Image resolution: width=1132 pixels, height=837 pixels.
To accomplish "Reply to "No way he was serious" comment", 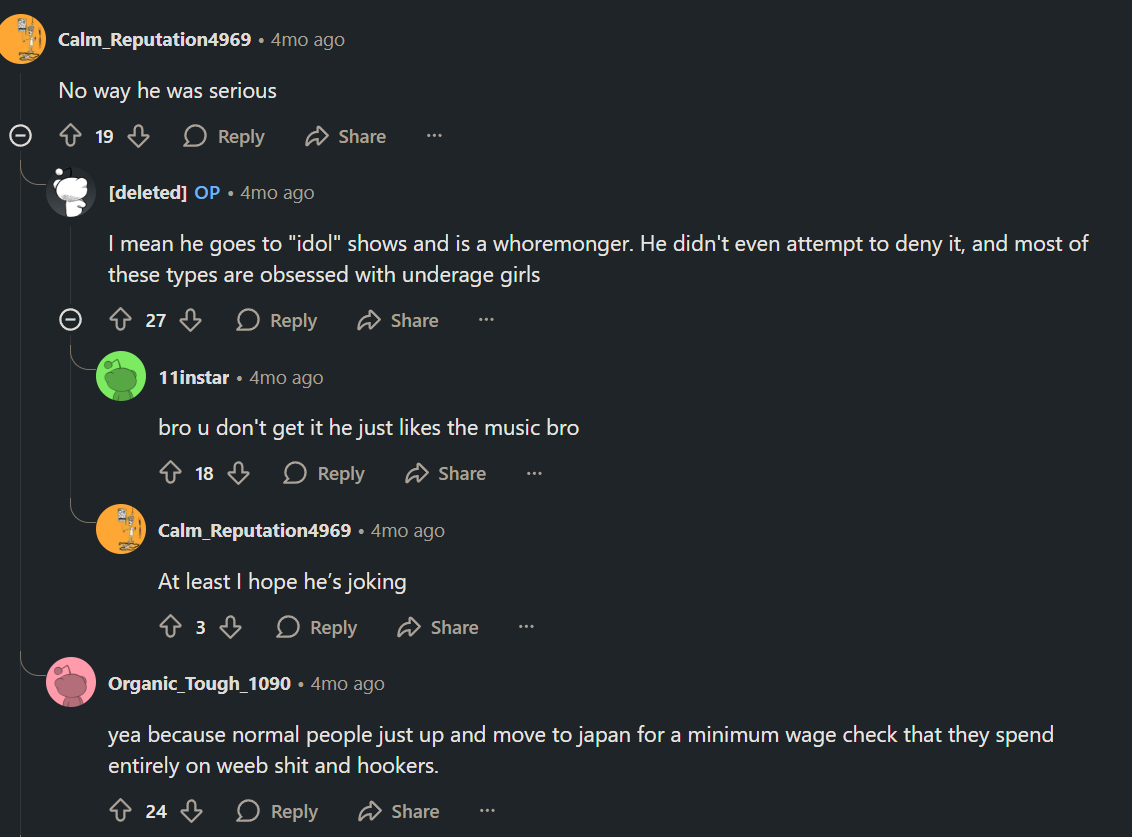I will [224, 136].
